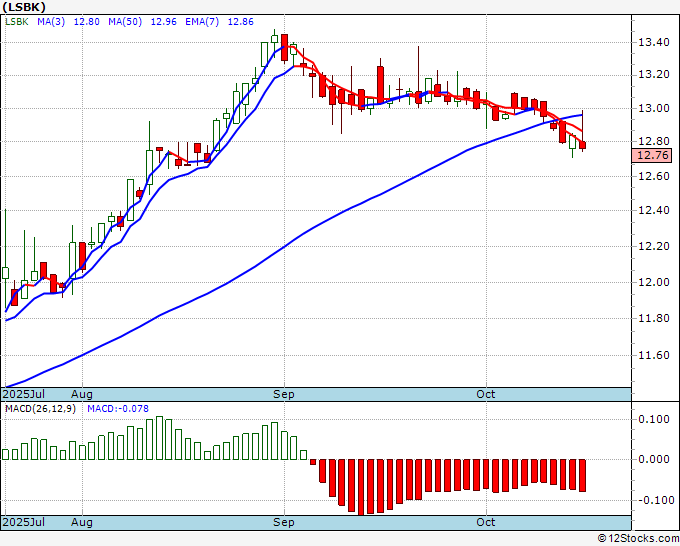
Task: Click the tall red candlestick at September start
Action: click(x=284, y=47)
